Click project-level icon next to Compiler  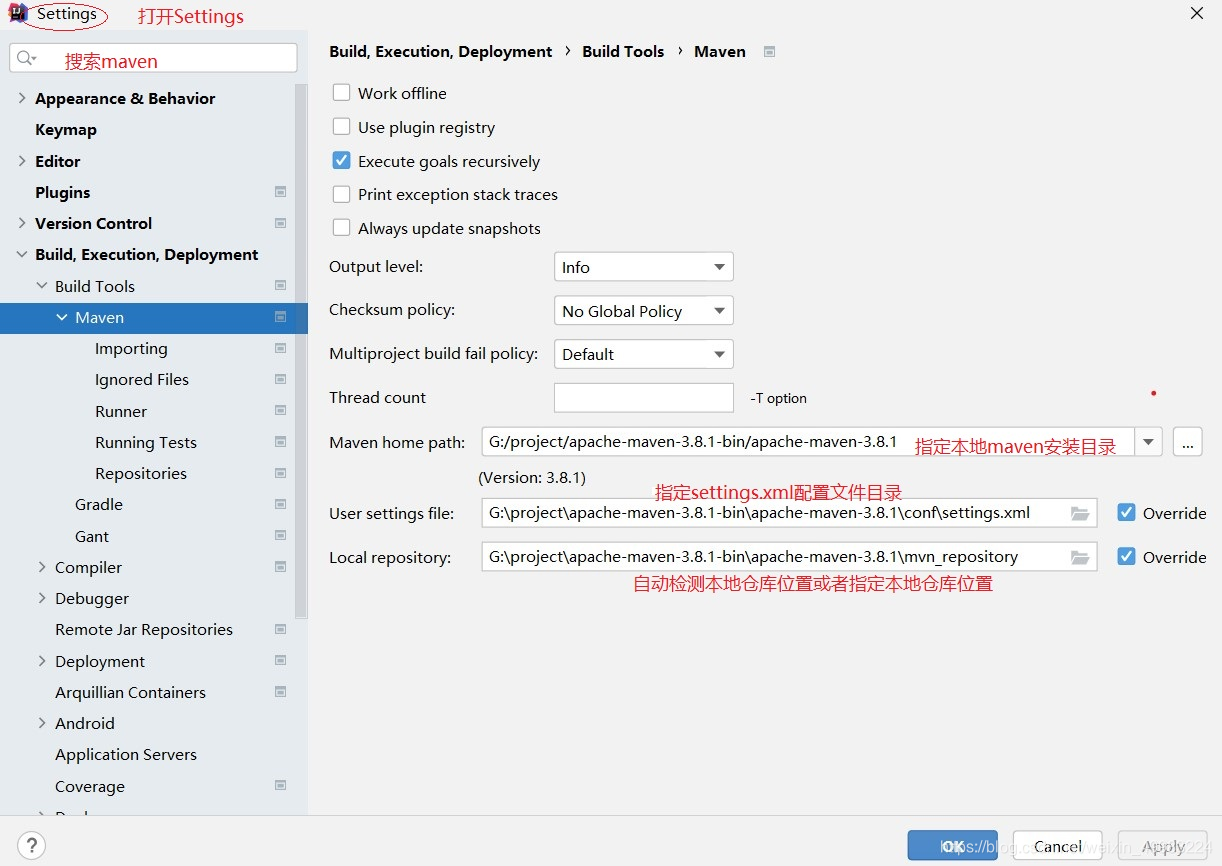(281, 567)
